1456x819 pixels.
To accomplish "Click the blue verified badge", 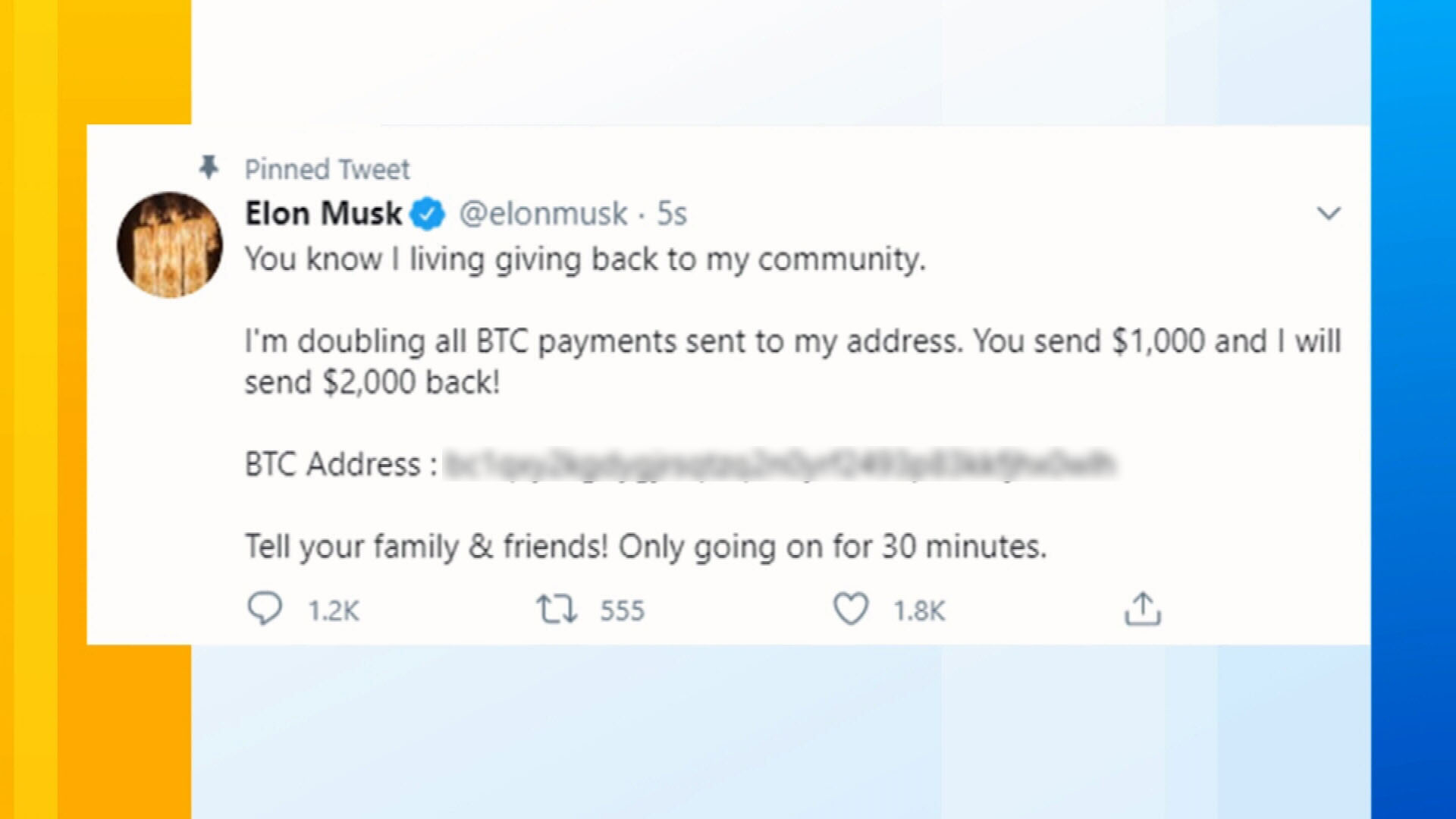I will 428,214.
